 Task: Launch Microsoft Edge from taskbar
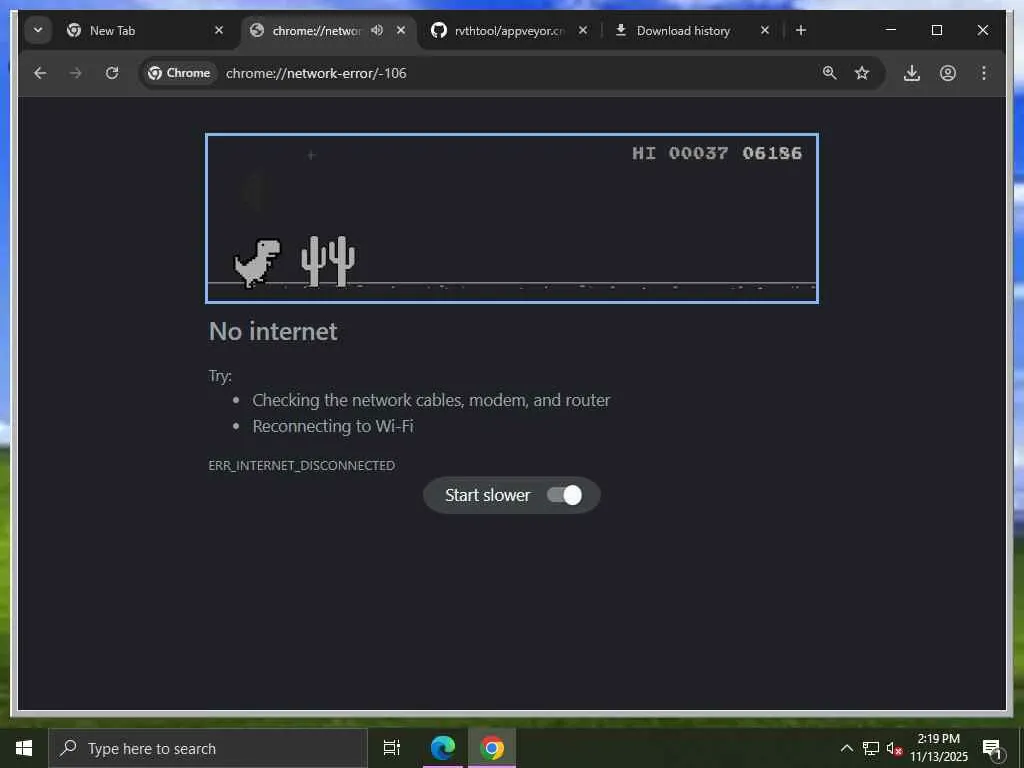point(443,748)
